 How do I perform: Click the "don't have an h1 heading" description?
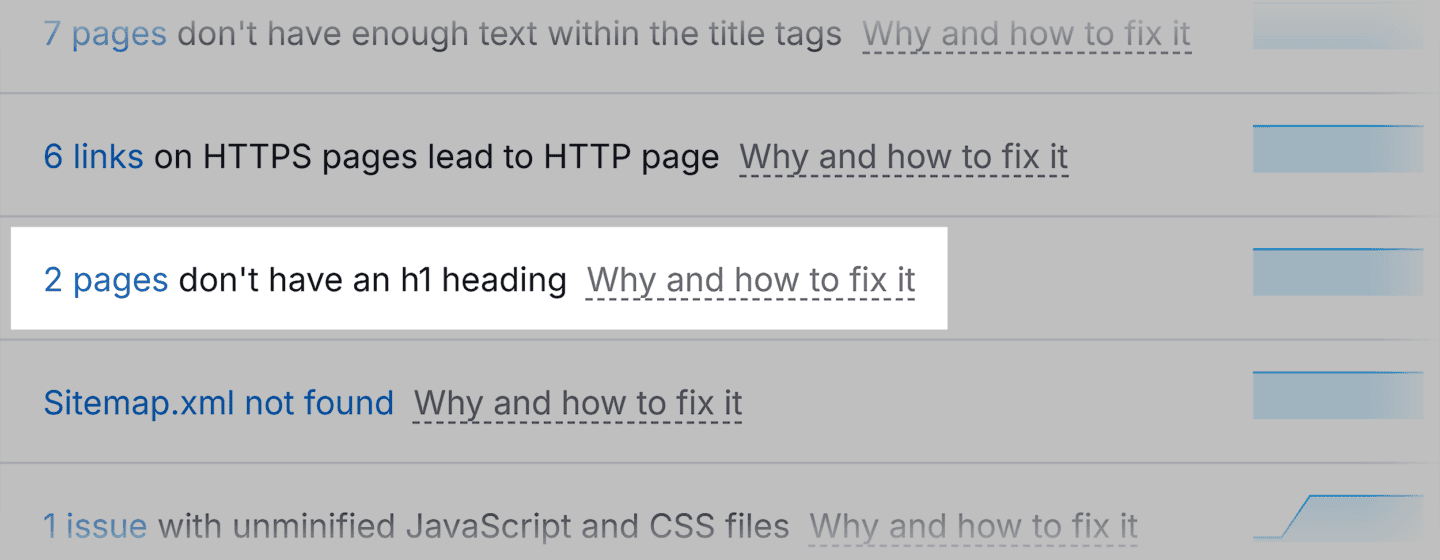372,280
